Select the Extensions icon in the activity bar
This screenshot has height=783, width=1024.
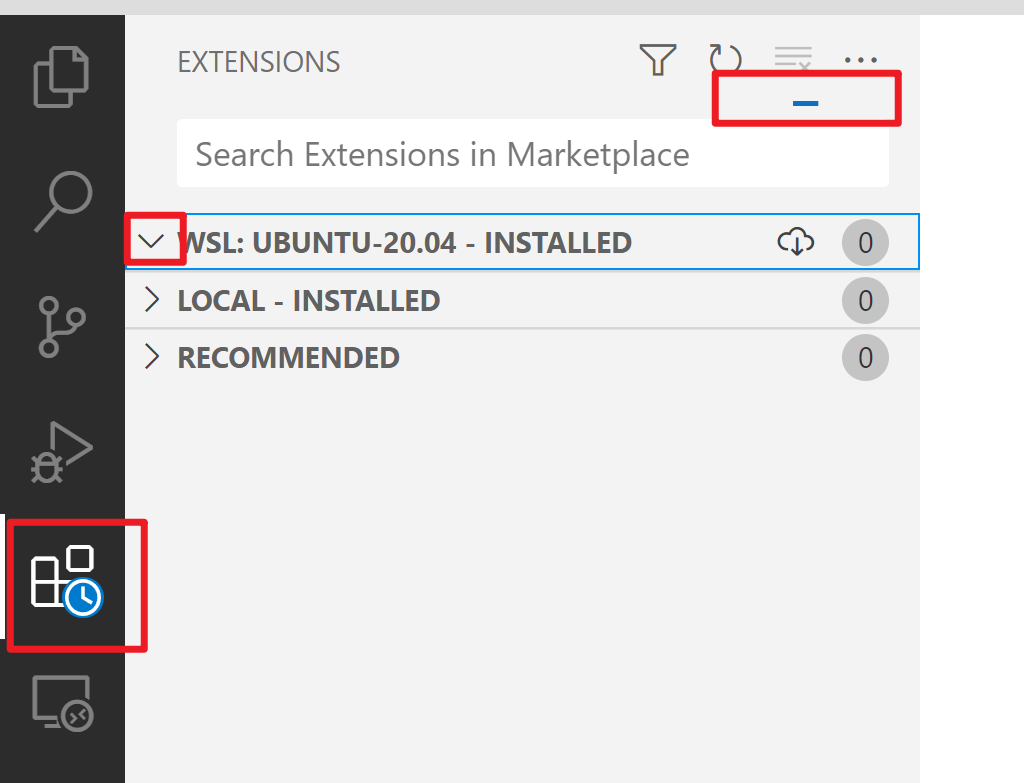click(62, 580)
